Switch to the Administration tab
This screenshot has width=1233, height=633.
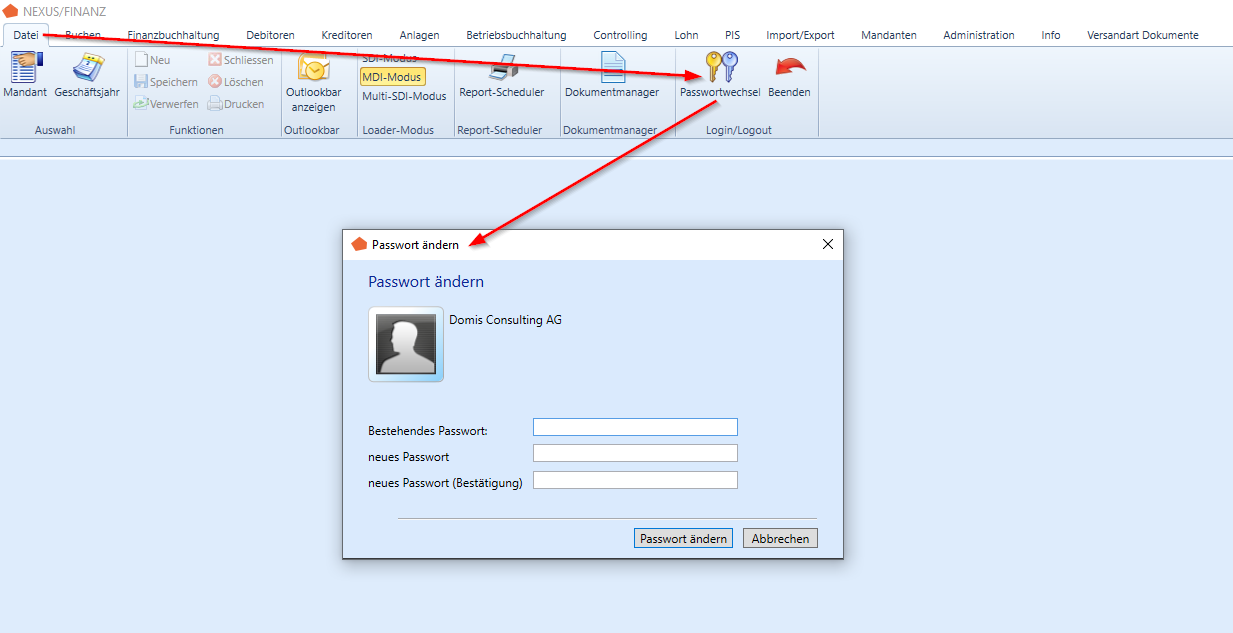(979, 35)
